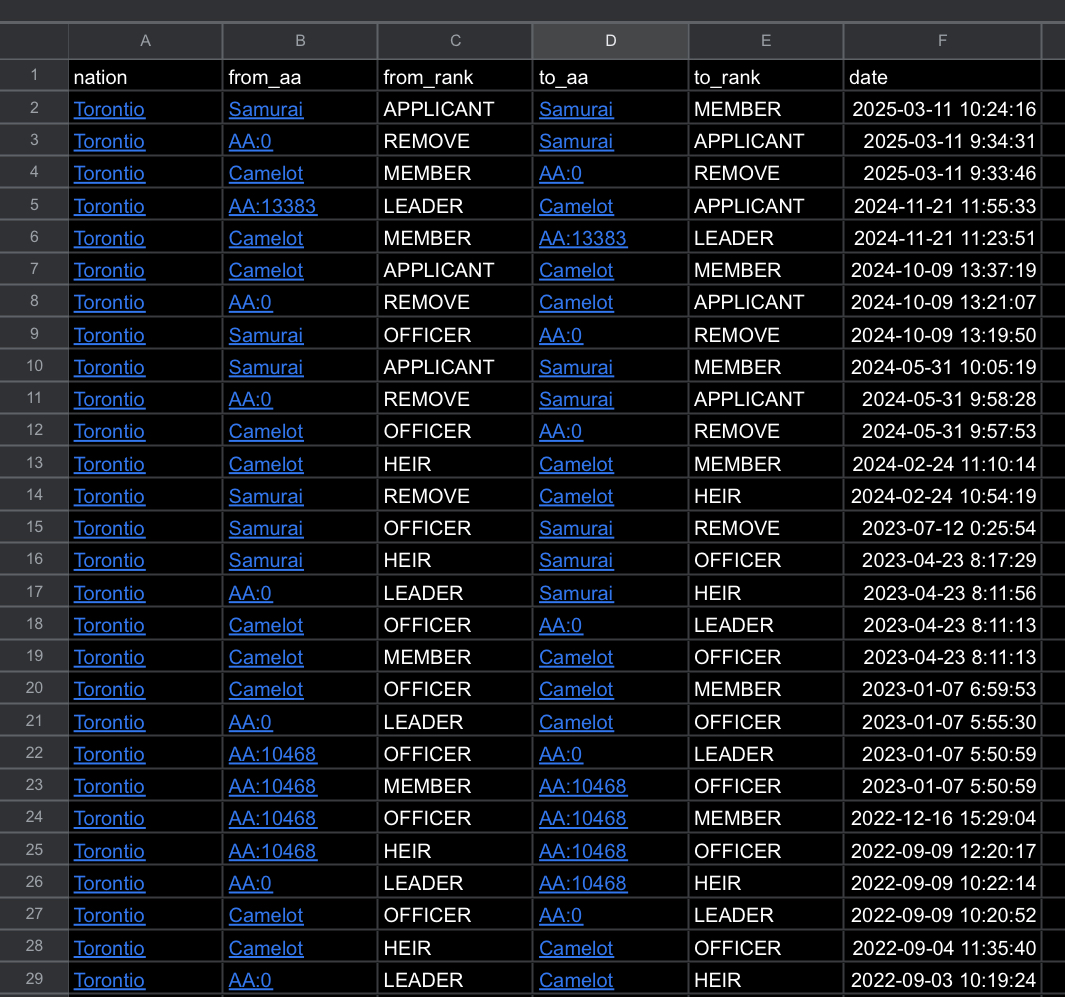Image resolution: width=1065 pixels, height=997 pixels.
Task: Select row 15 header number
Action: click(34, 527)
